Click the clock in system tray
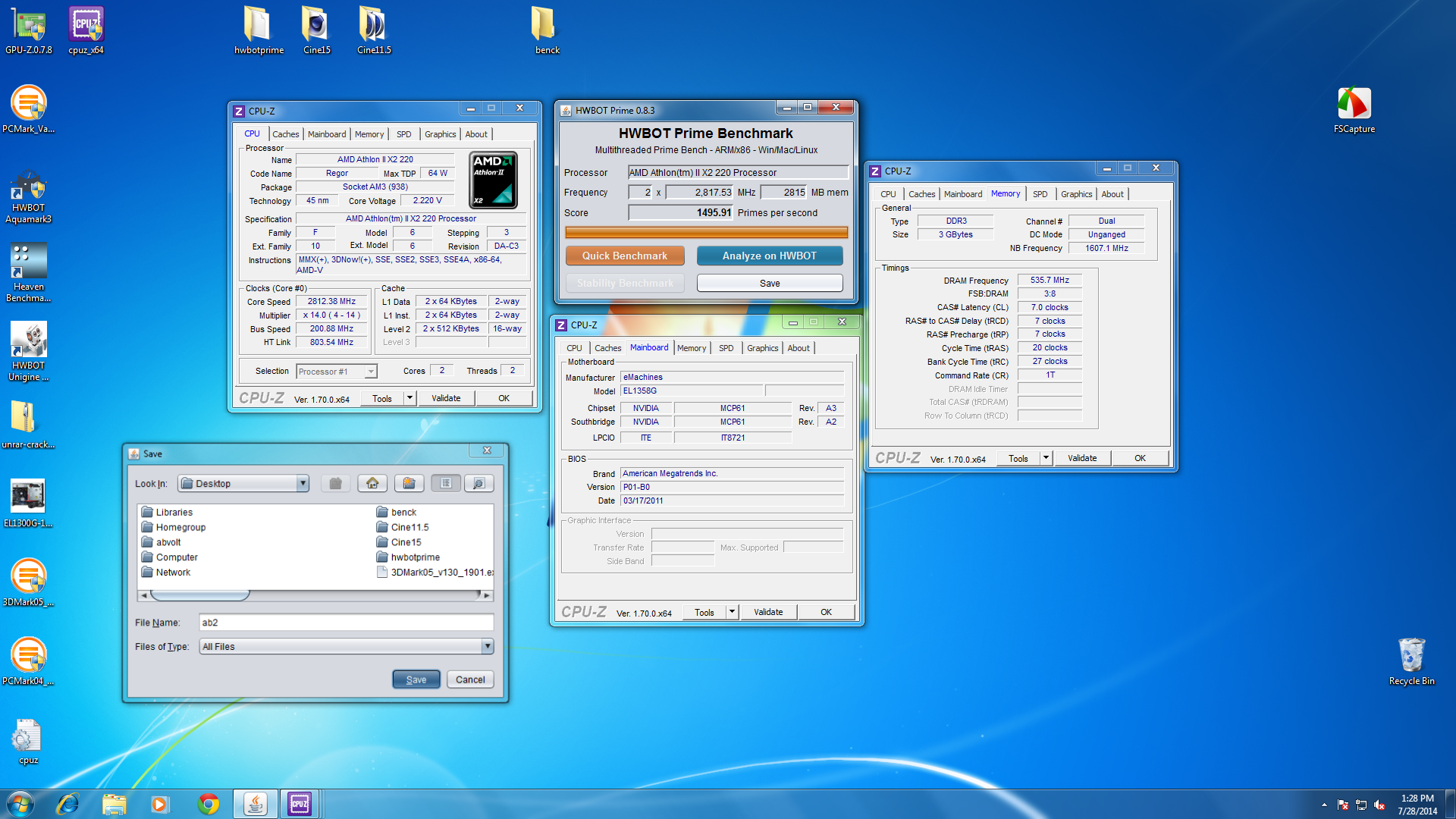Screen dimensions: 1456x819 [1417, 804]
